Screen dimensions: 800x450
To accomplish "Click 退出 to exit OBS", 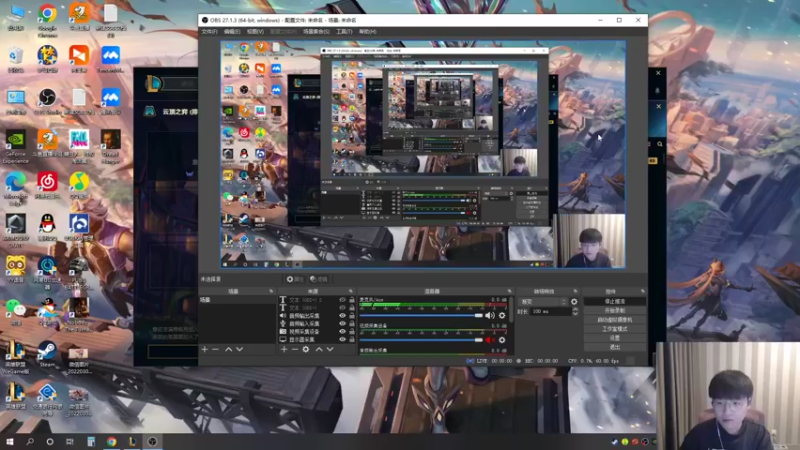I will pos(614,347).
